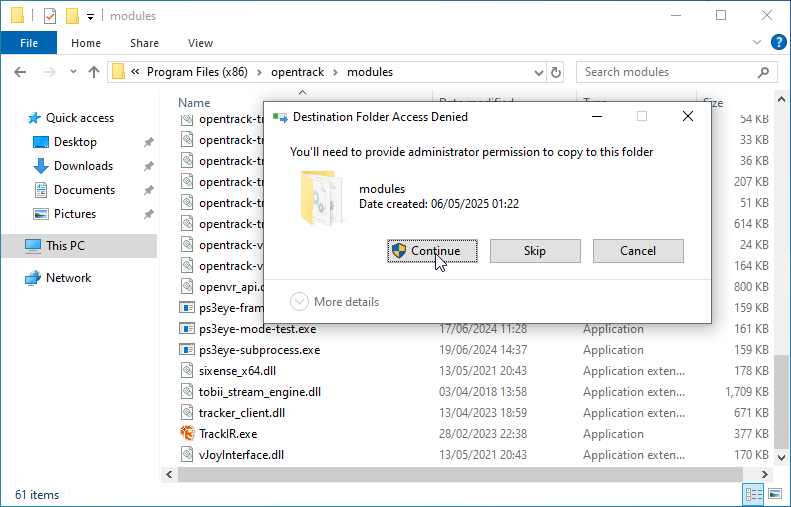The image size is (791, 507).
Task: Open Explorer help question mark icon
Action: pos(778,42)
